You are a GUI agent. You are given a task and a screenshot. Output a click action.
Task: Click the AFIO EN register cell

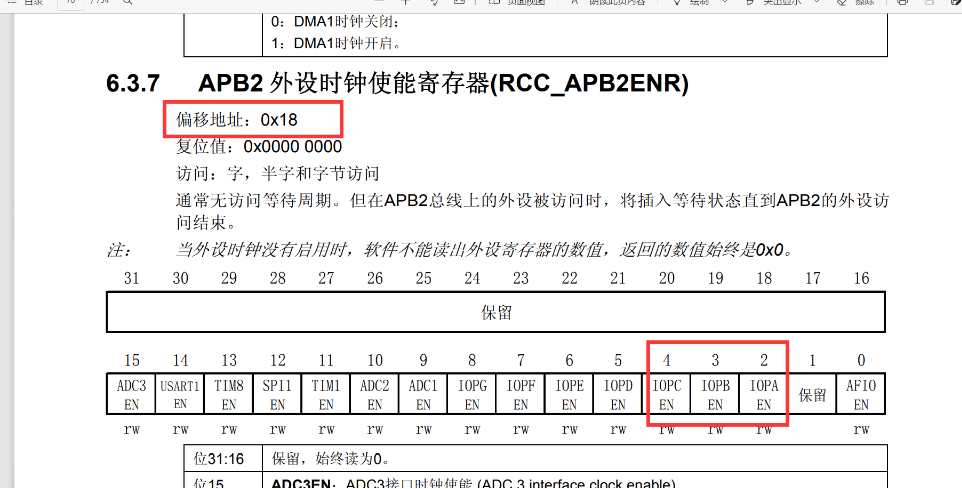[861, 395]
